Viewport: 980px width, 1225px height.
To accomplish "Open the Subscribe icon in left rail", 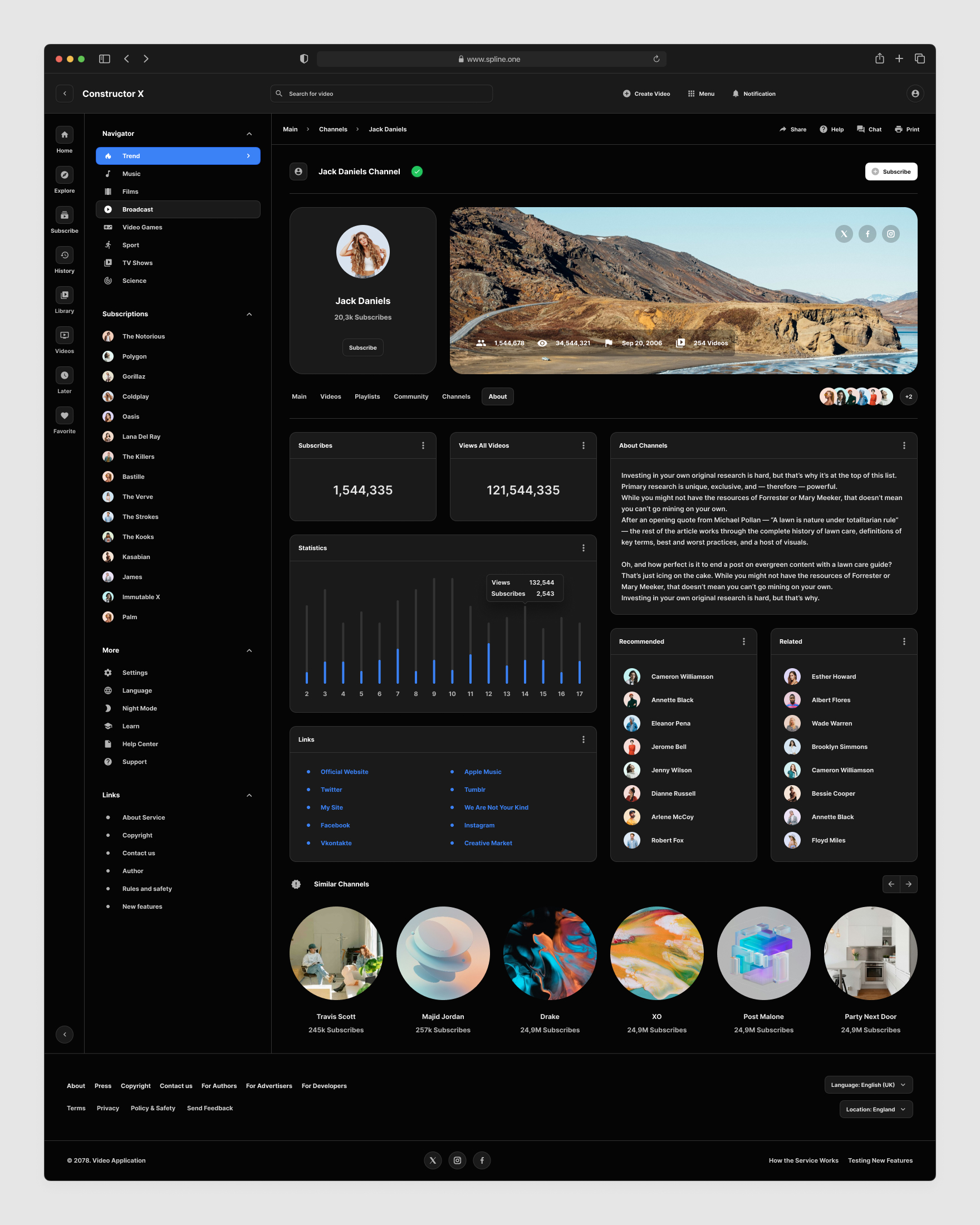I will [64, 215].
